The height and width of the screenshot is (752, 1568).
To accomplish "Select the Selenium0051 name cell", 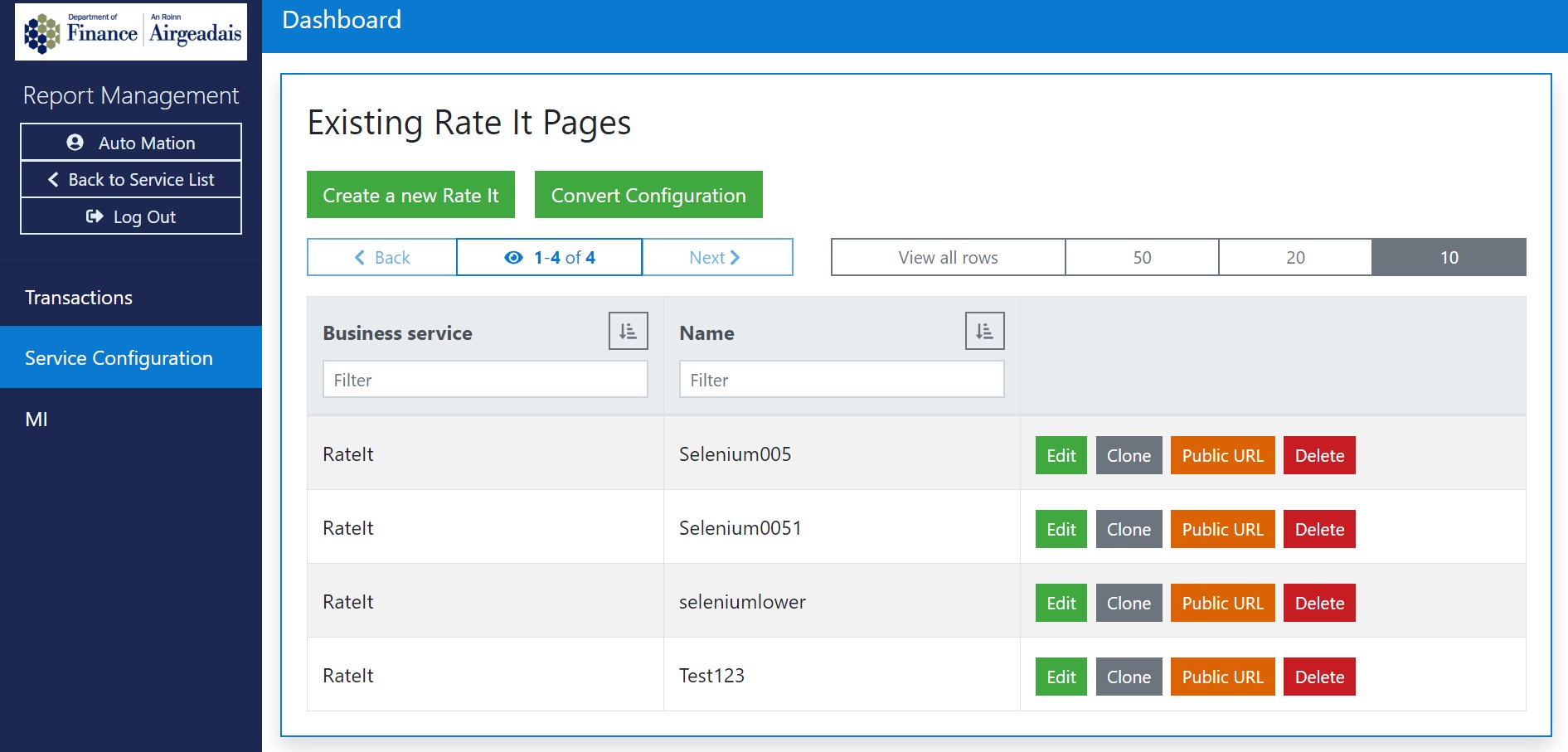I will (842, 527).
